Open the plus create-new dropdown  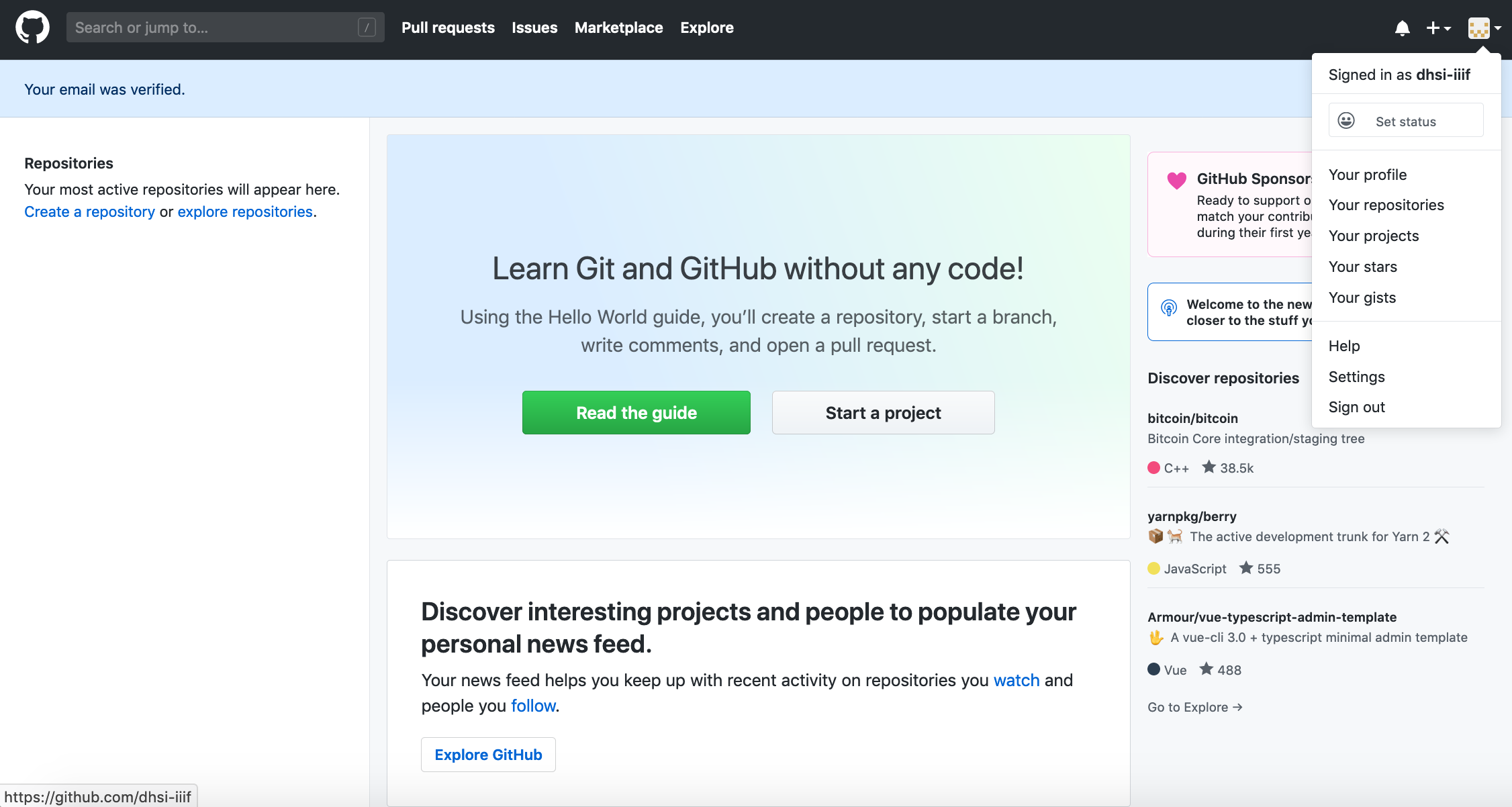click(1438, 28)
